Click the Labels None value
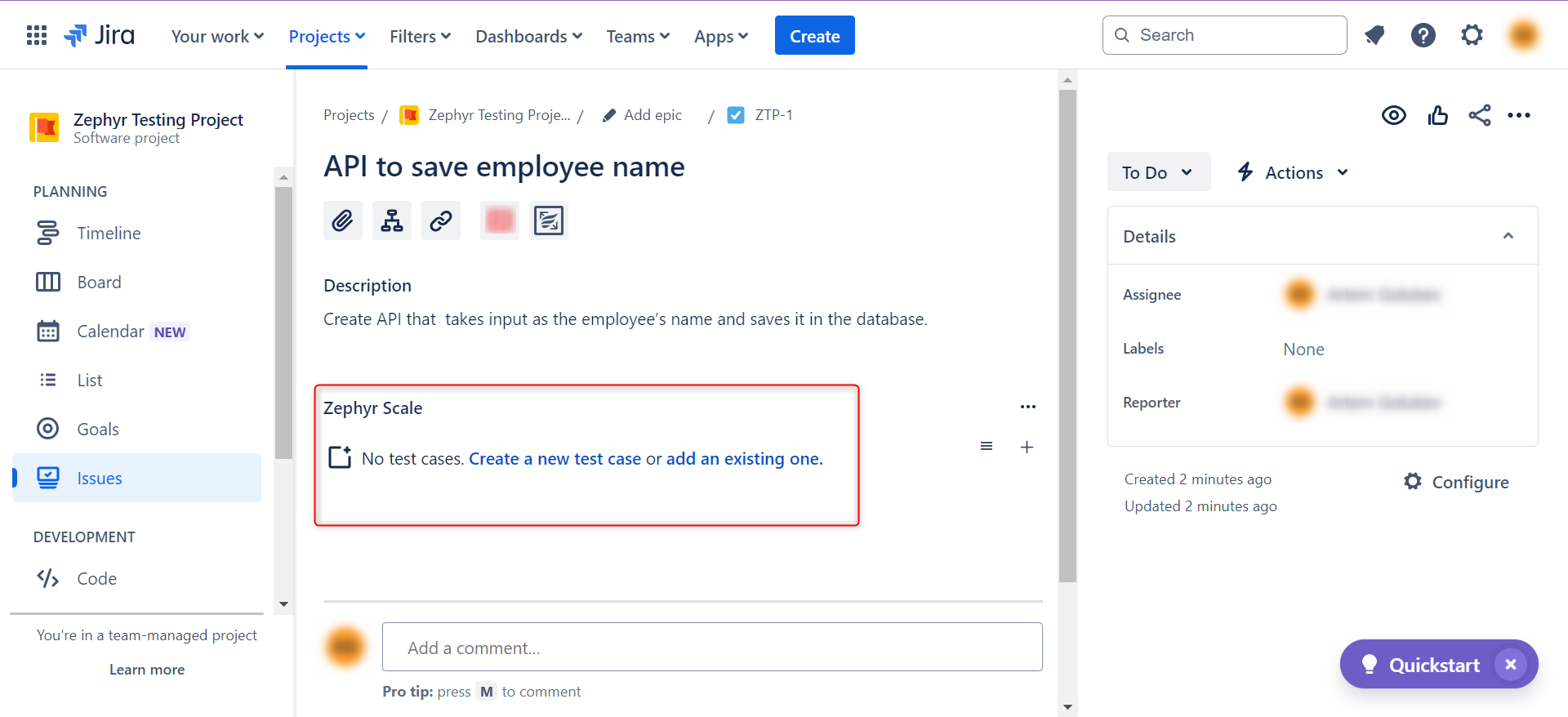 pyautogui.click(x=1303, y=350)
